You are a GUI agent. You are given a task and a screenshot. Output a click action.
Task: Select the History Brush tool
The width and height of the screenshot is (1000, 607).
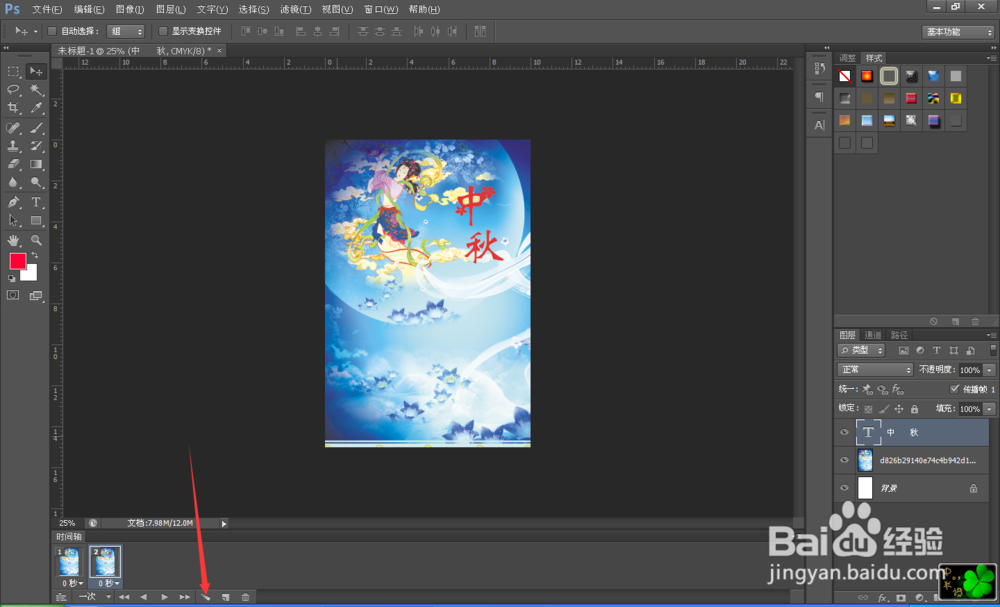(x=36, y=146)
